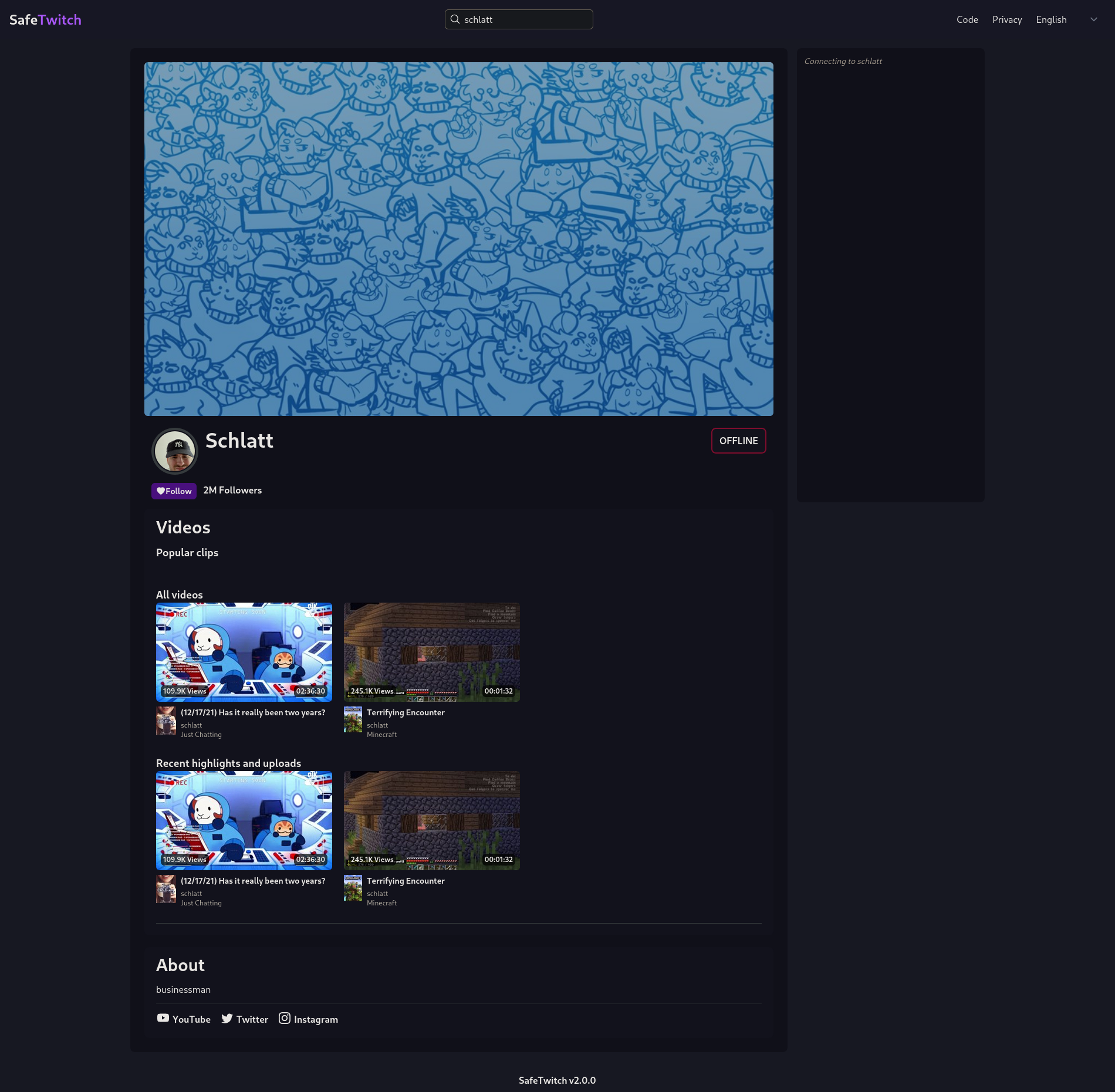Screen dimensions: 1115x1092
Task: Click the Popular clips heading
Action: pyautogui.click(x=187, y=553)
